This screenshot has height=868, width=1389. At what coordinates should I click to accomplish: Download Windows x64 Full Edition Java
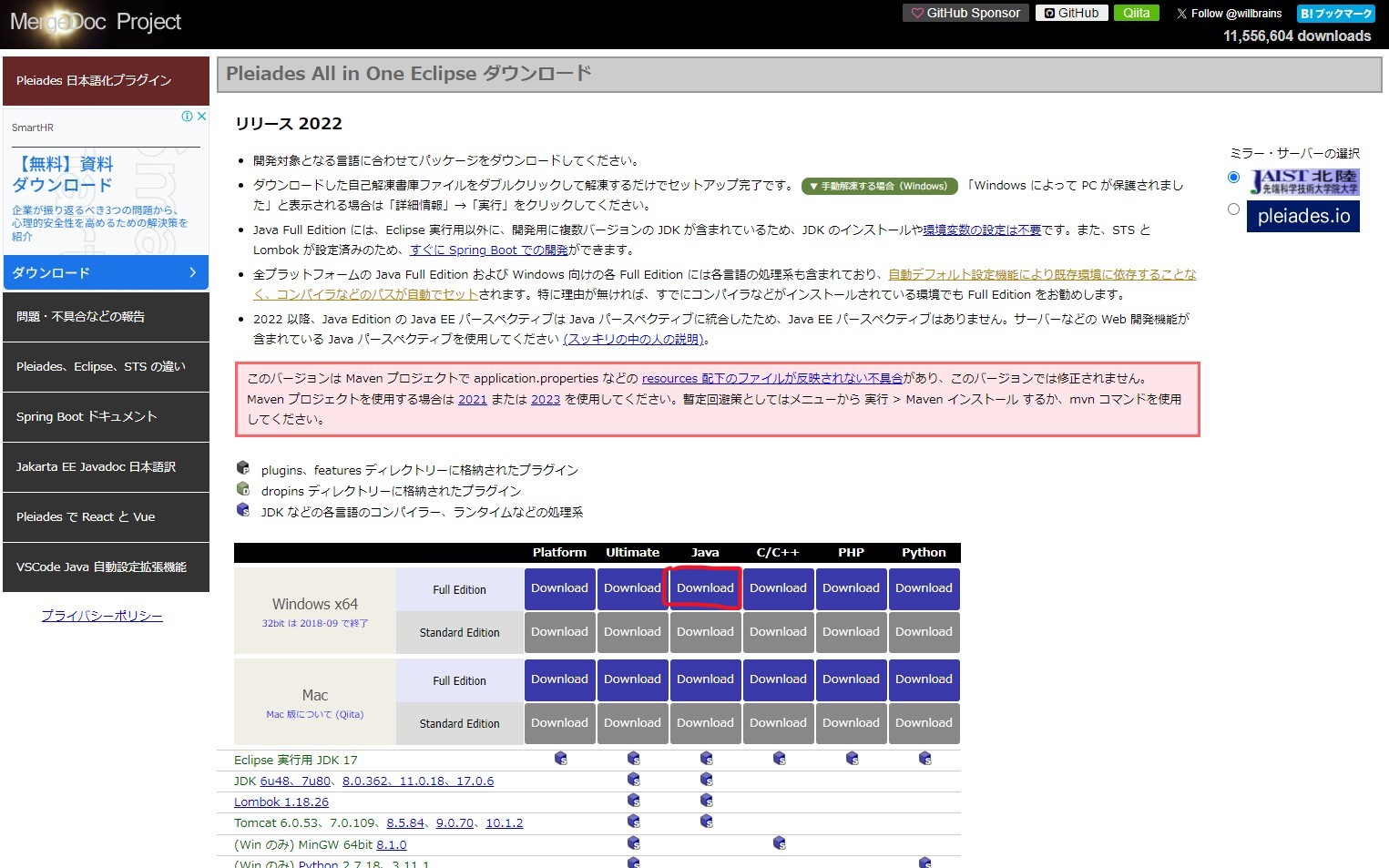(705, 588)
